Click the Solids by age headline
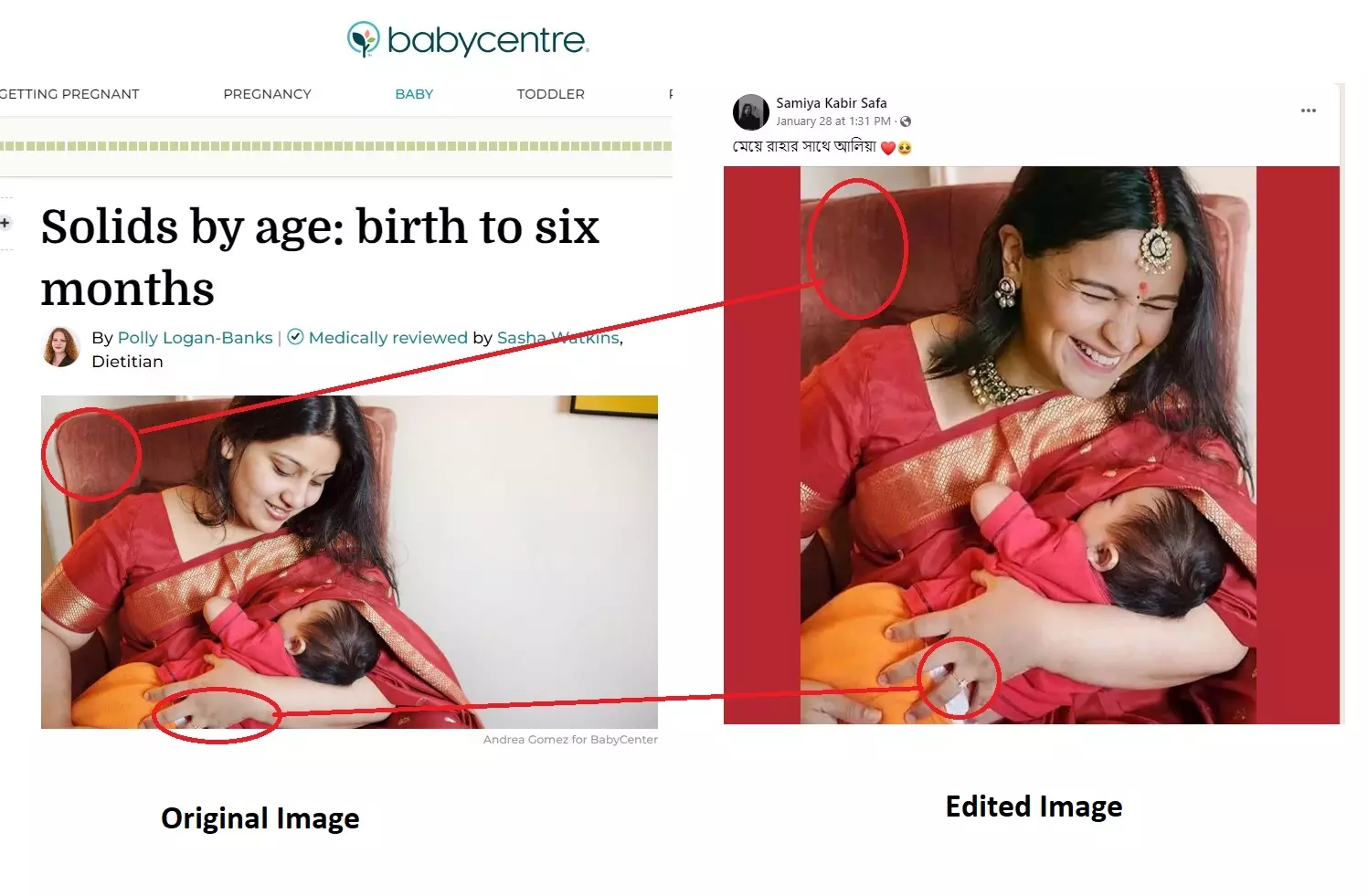This screenshot has height=896, width=1368. click(x=320, y=257)
